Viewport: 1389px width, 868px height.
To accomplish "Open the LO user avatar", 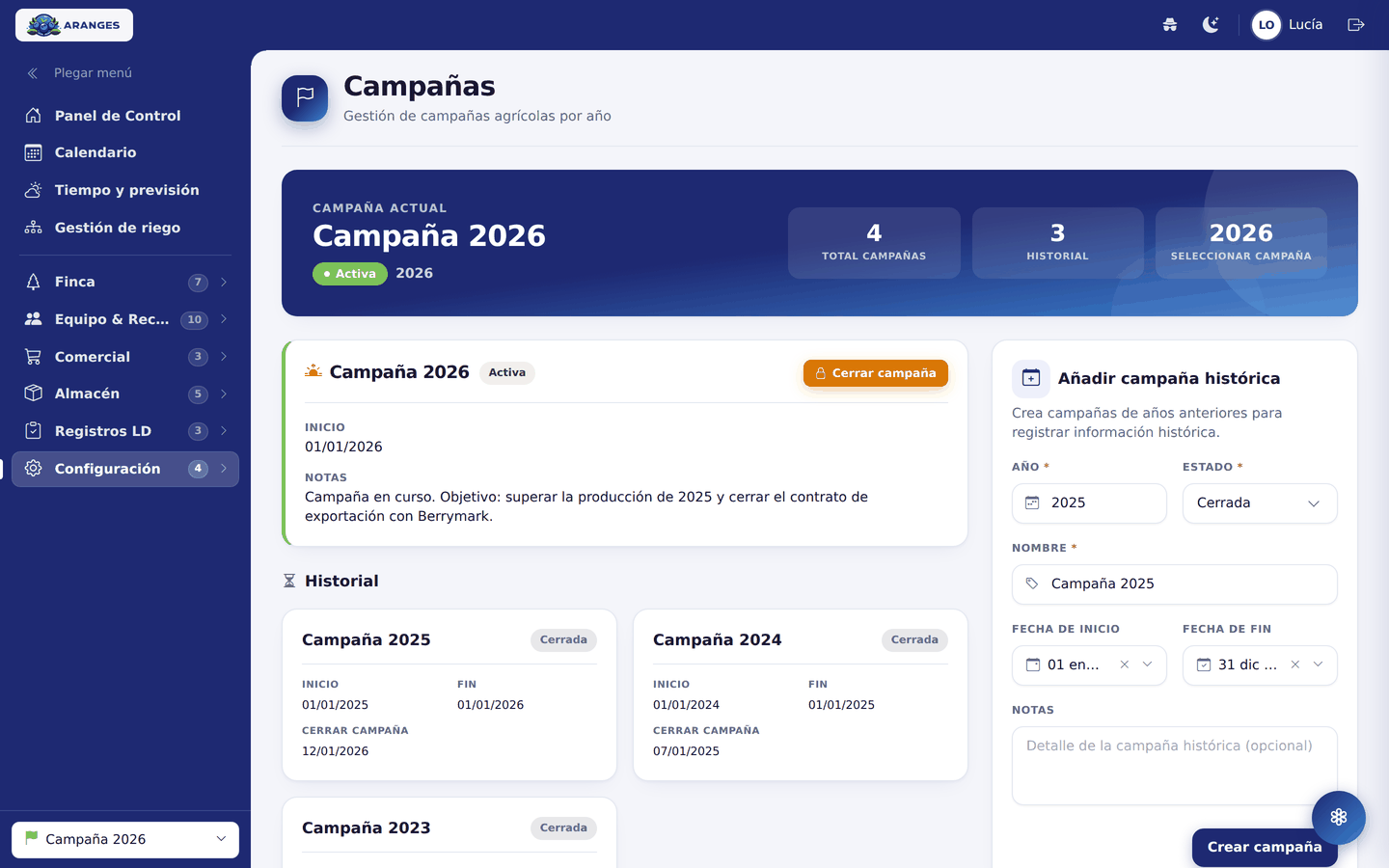I will [x=1266, y=25].
